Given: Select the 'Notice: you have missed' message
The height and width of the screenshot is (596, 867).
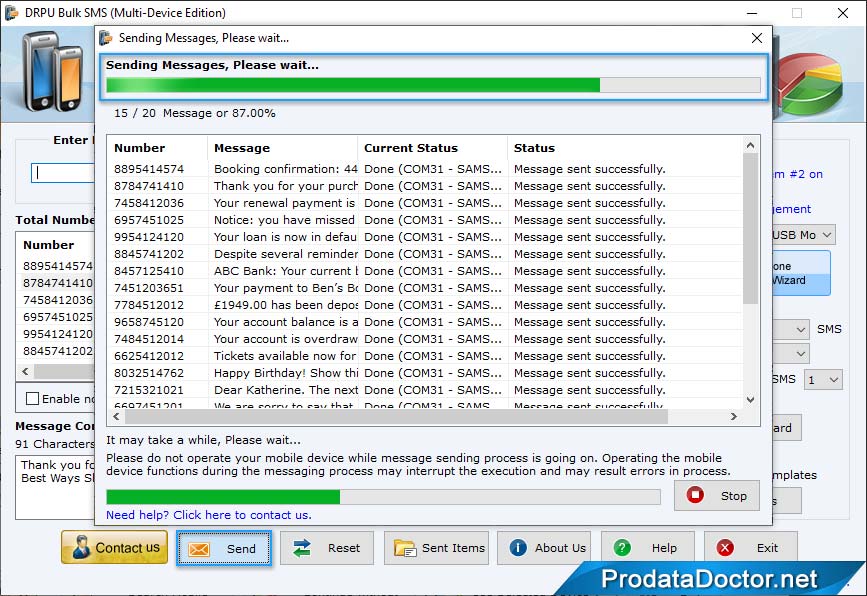Looking at the screenshot, I should point(284,220).
